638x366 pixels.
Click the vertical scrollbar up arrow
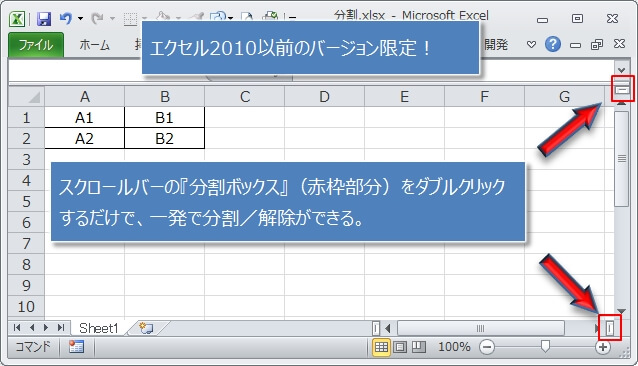tap(622, 104)
